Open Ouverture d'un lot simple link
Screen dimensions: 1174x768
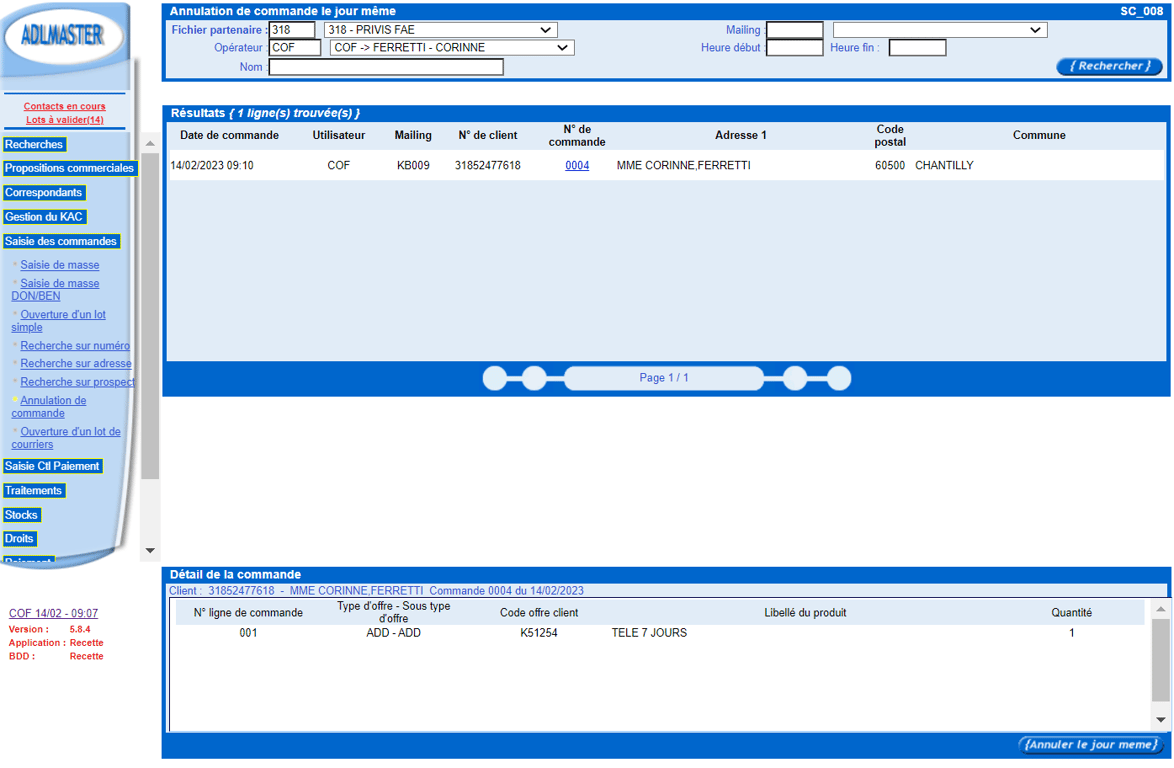[x=58, y=321]
